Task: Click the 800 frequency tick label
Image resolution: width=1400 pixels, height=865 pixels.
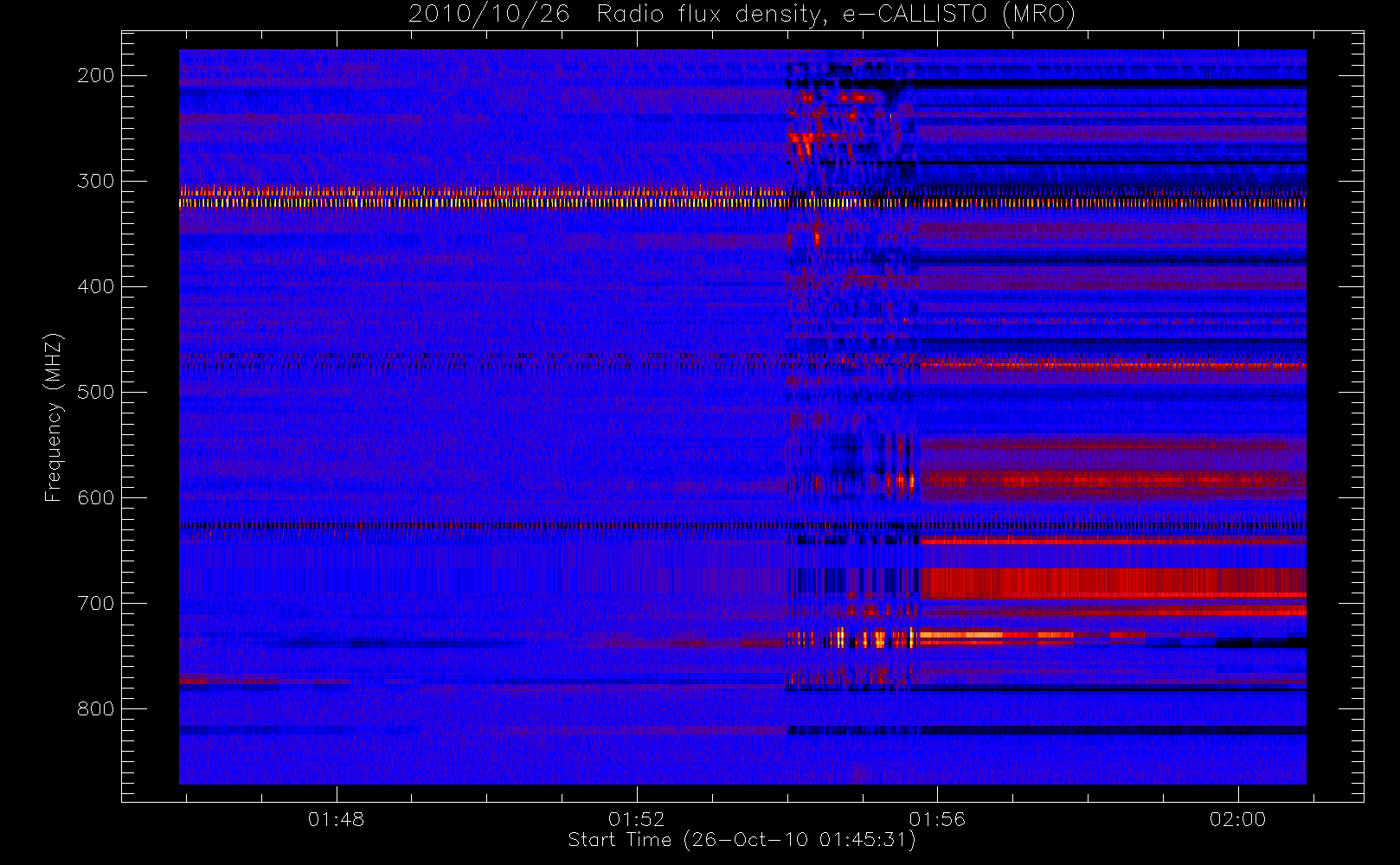Action: tap(95, 708)
